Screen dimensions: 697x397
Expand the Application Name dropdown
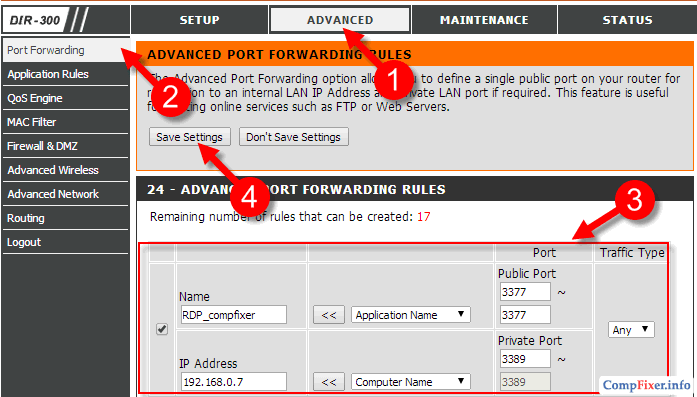410,315
